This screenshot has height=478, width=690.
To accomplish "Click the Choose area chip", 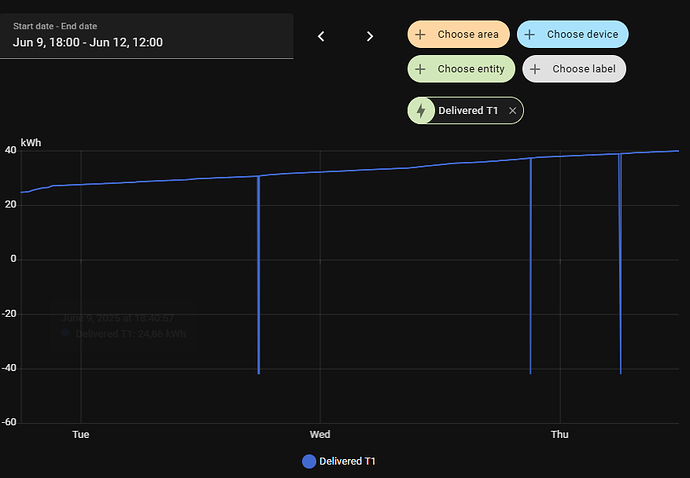I will coord(459,34).
